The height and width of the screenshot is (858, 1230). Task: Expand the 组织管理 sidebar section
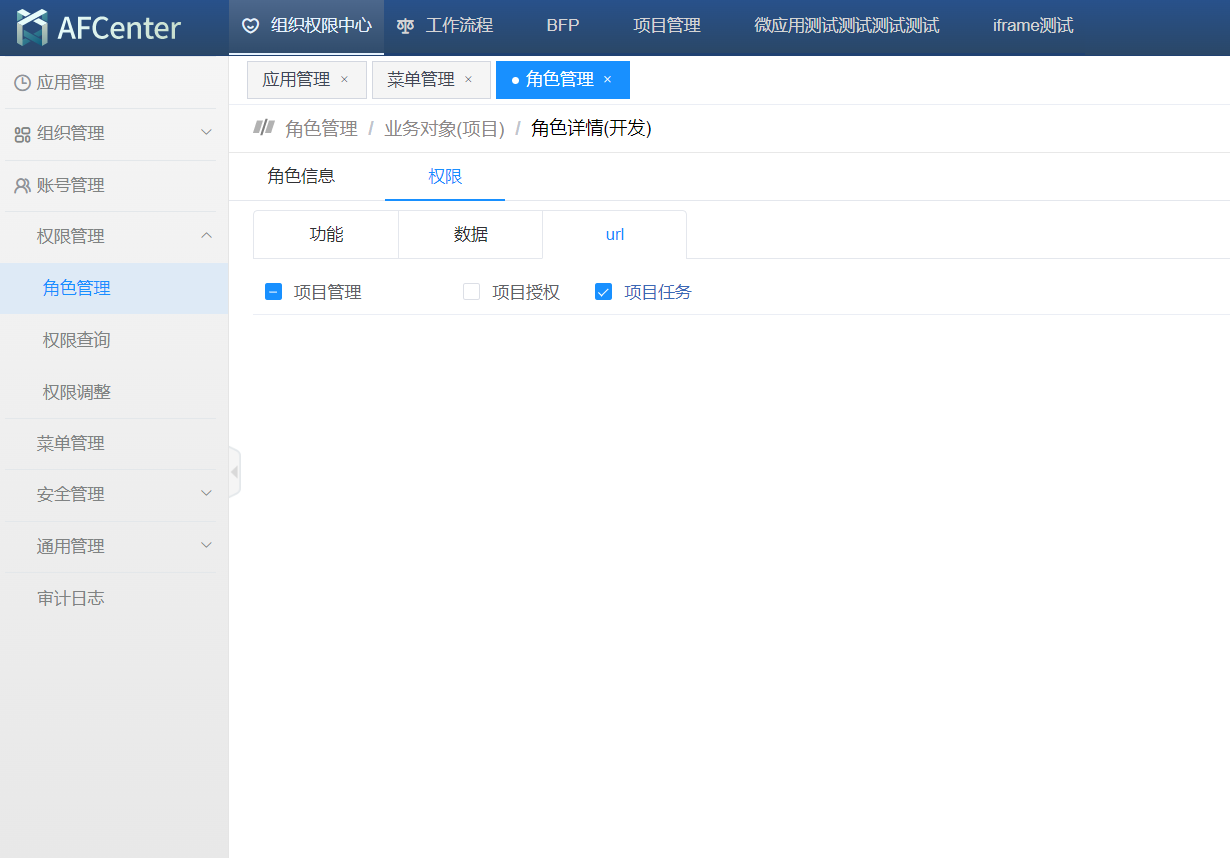(x=206, y=133)
